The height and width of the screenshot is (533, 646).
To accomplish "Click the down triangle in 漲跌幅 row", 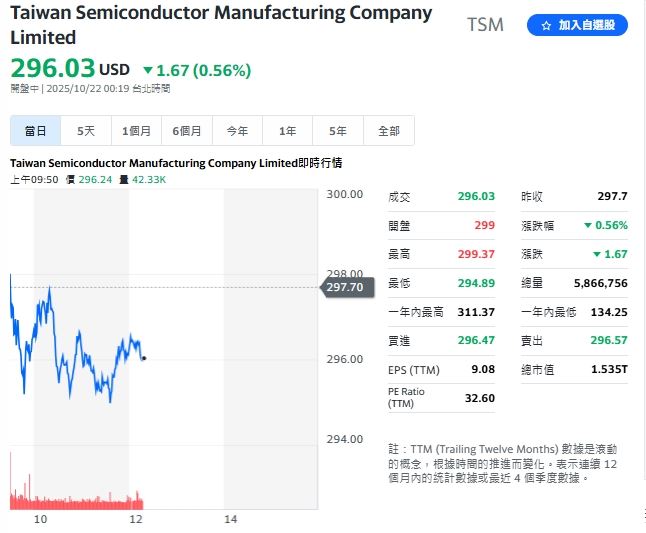I will [588, 225].
